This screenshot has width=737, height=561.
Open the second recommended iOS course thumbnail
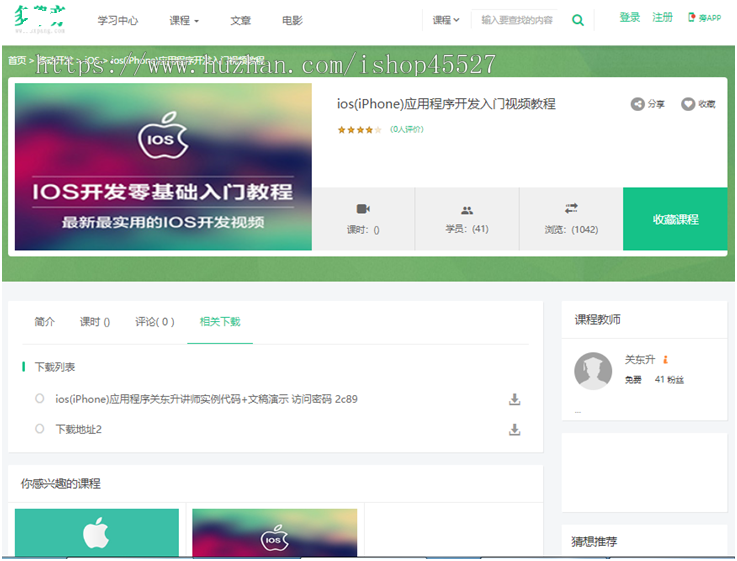274,533
